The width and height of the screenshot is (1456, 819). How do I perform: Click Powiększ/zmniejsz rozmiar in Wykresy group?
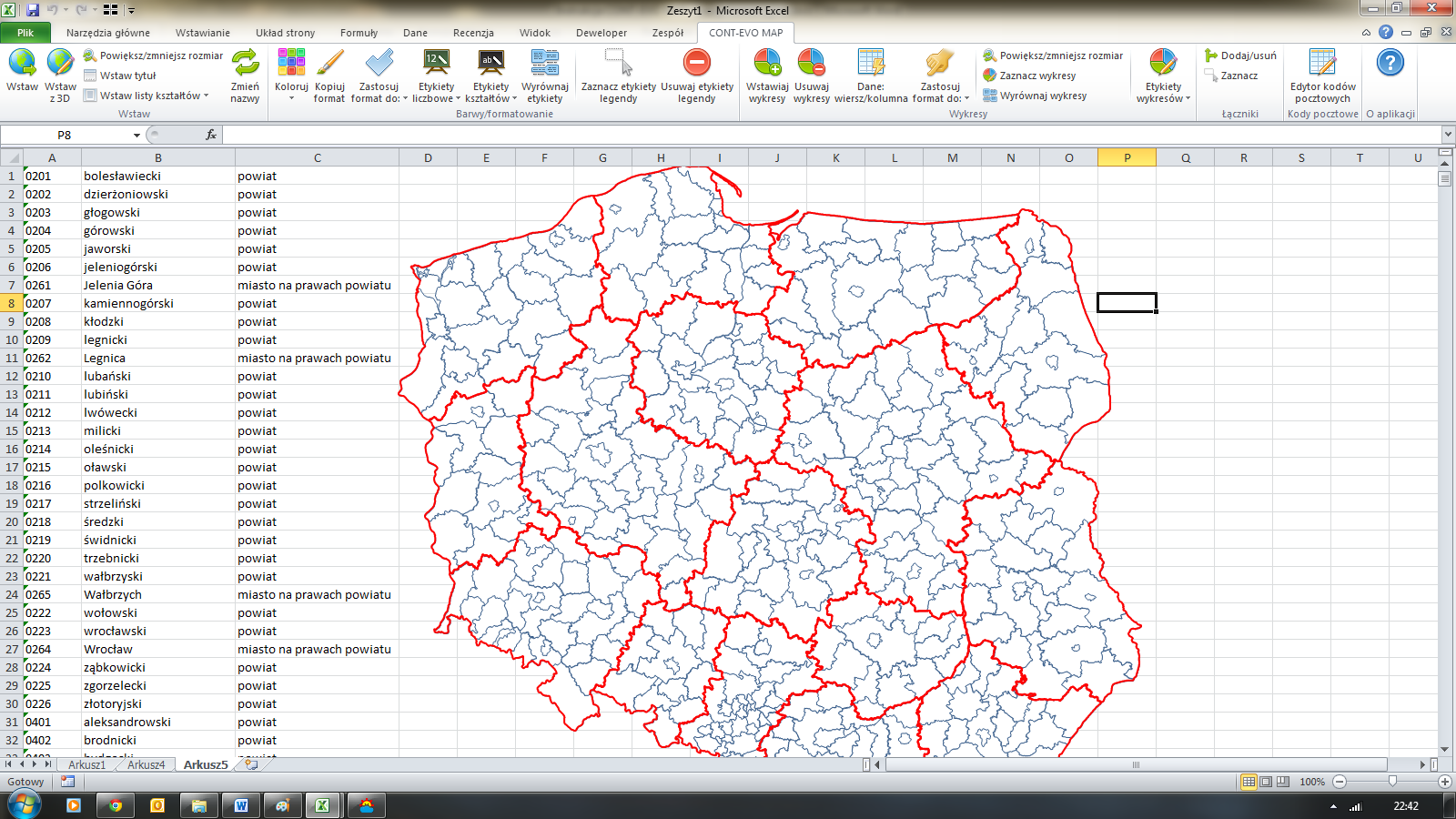(x=1053, y=56)
